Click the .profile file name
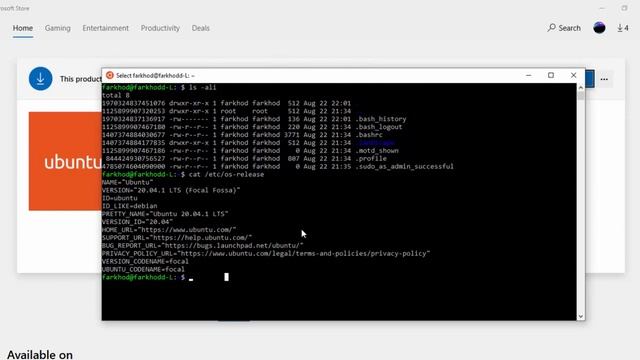 click(371, 158)
